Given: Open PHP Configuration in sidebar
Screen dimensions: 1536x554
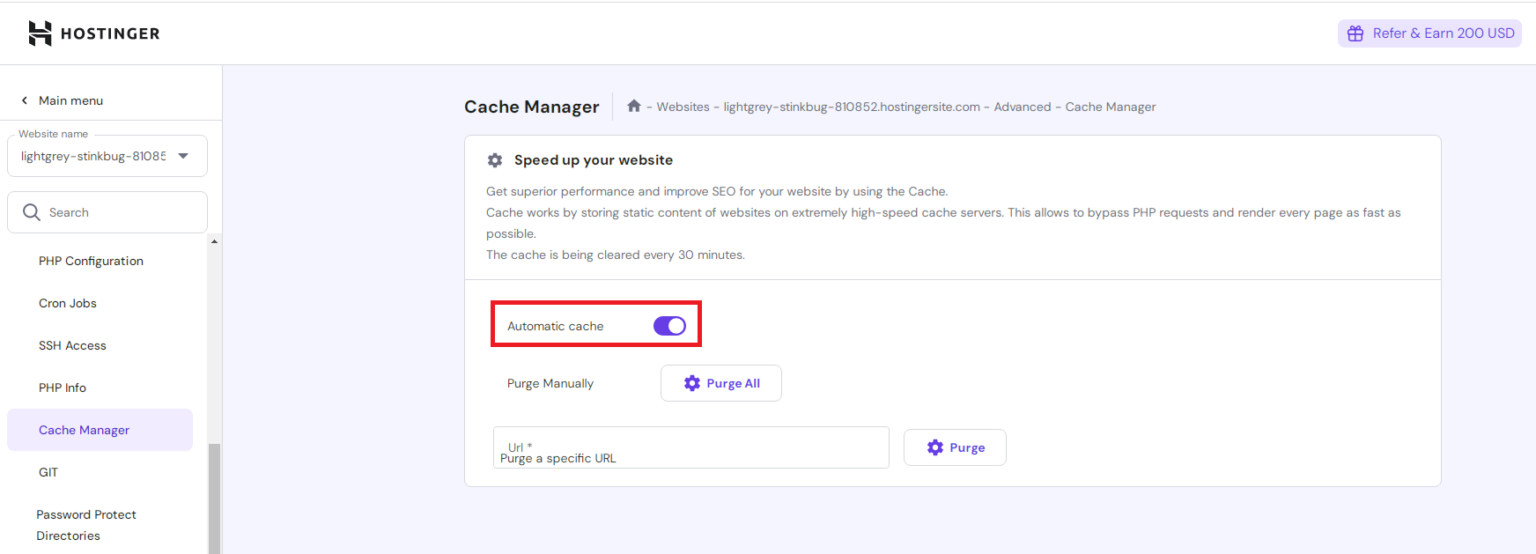Looking at the screenshot, I should click(91, 261).
